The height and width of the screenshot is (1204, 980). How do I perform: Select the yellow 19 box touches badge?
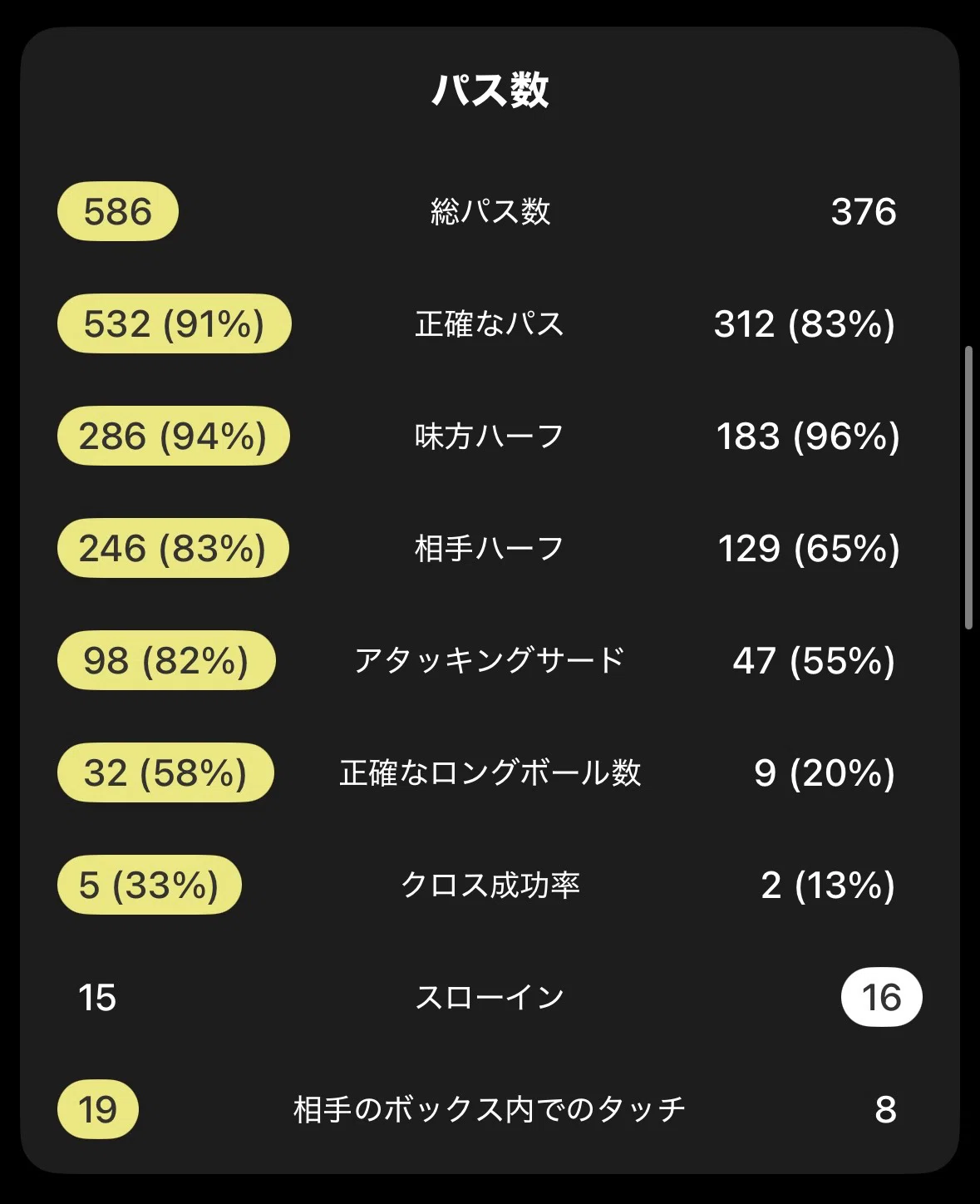coord(98,1109)
